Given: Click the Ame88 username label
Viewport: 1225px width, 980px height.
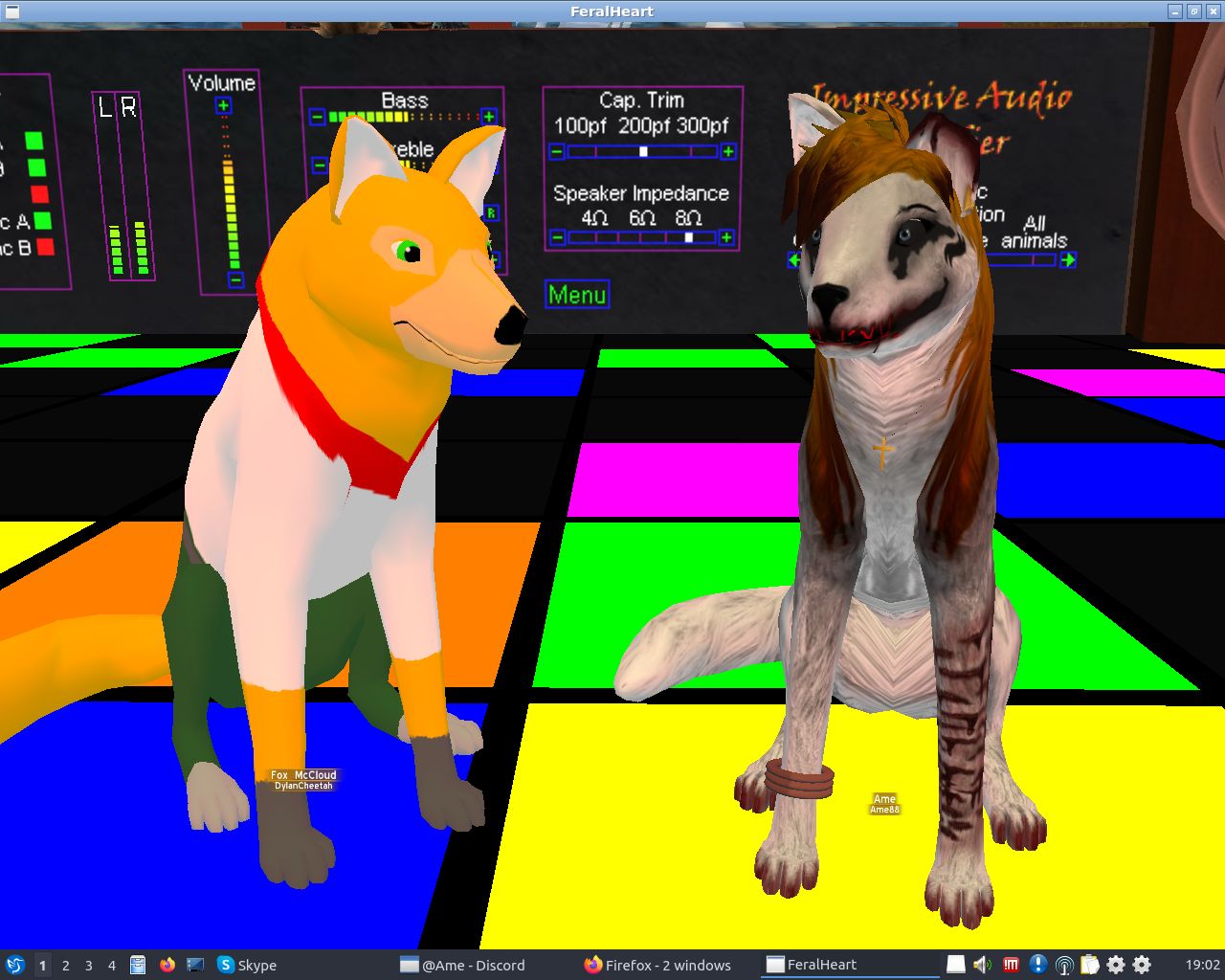Looking at the screenshot, I should point(884,810).
